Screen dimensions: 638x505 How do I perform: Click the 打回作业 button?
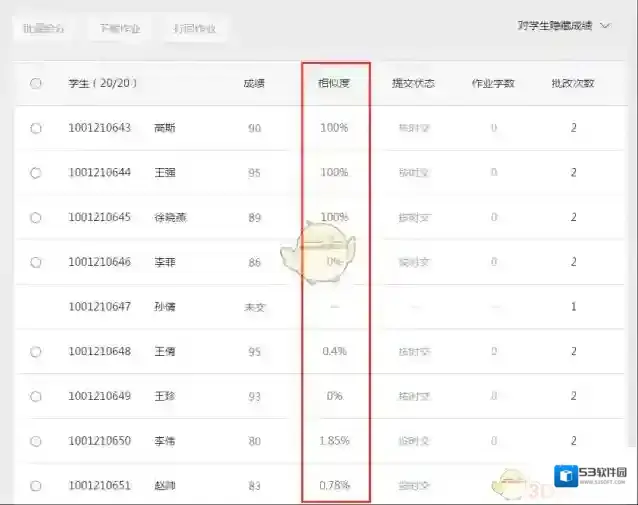pyautogui.click(x=194, y=29)
